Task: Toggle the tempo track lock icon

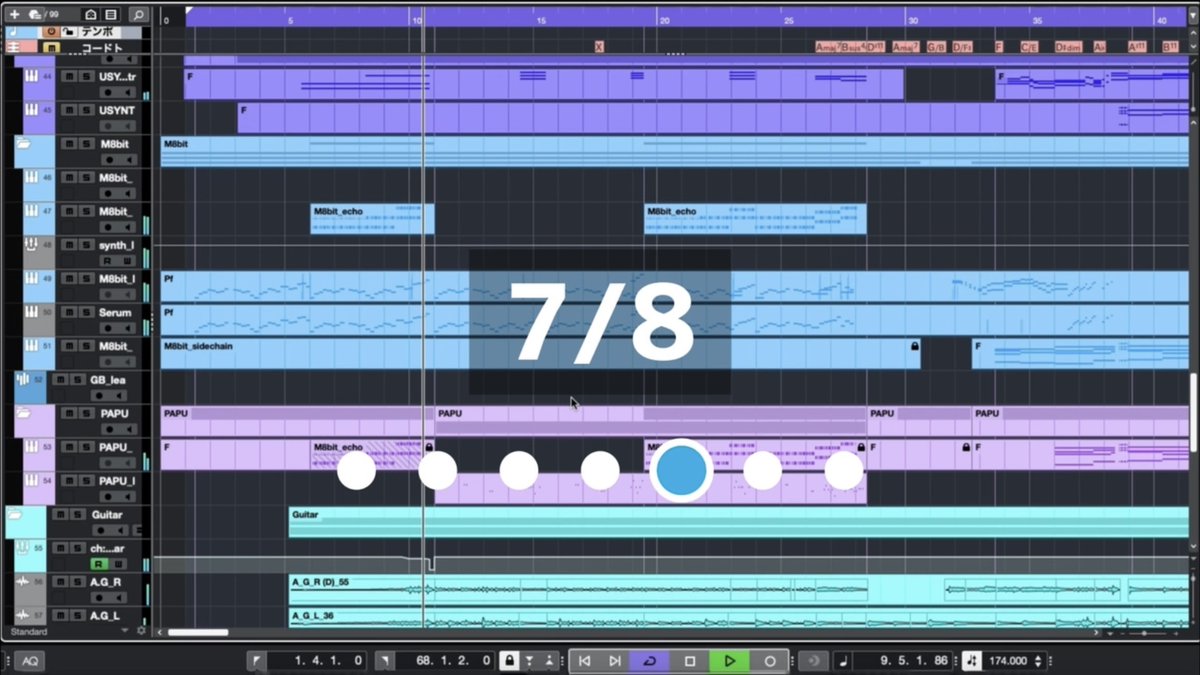Action: [67, 32]
